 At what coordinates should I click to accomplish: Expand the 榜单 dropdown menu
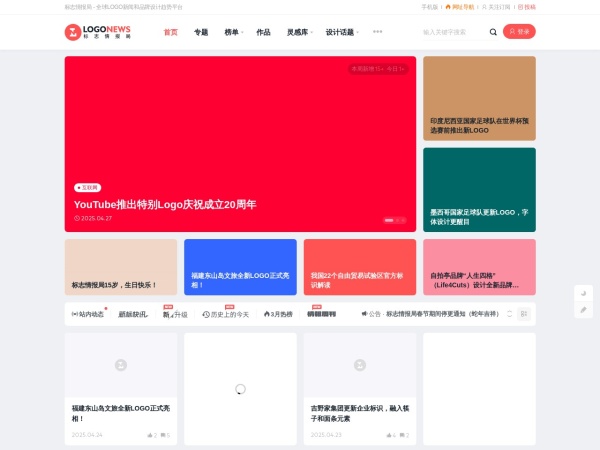[x=233, y=32]
